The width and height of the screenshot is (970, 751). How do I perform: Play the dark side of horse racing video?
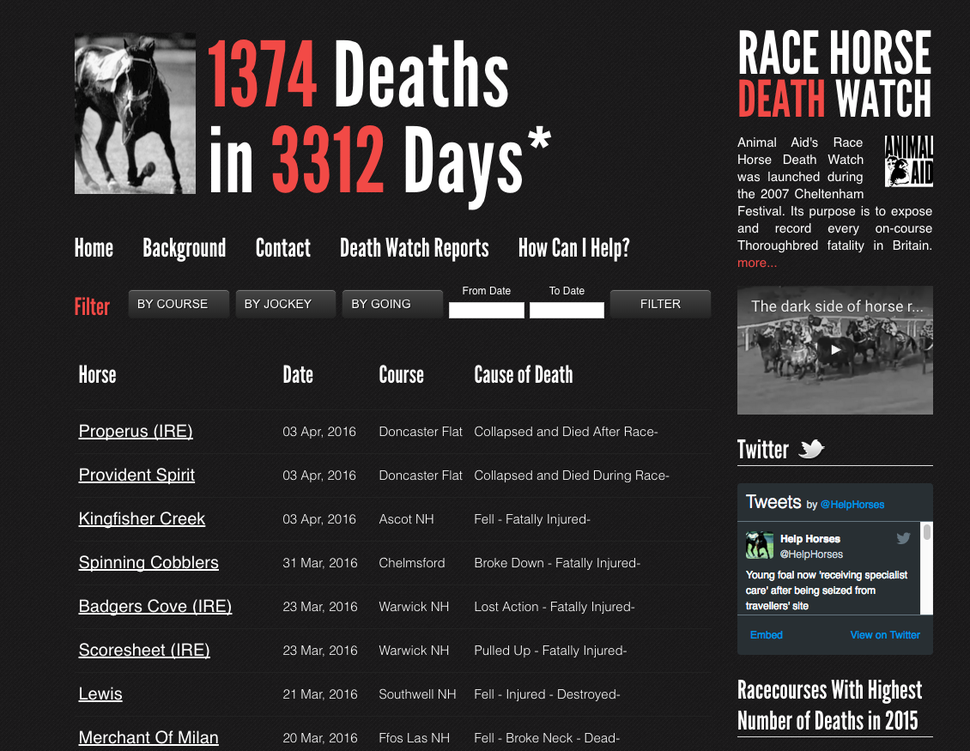835,350
